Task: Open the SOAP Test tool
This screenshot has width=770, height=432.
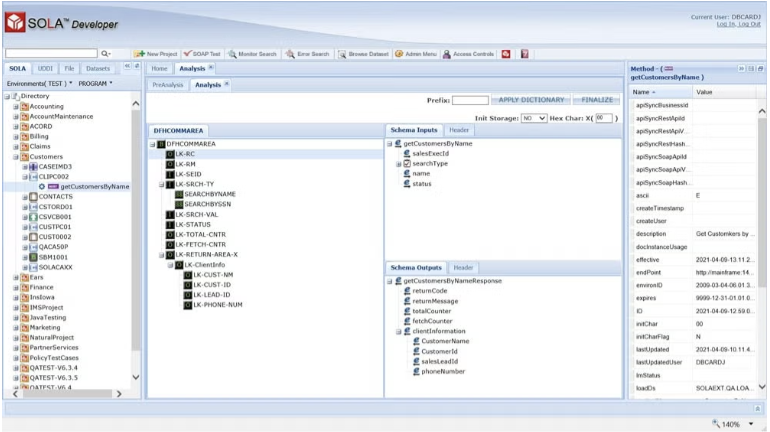Action: 202,54
